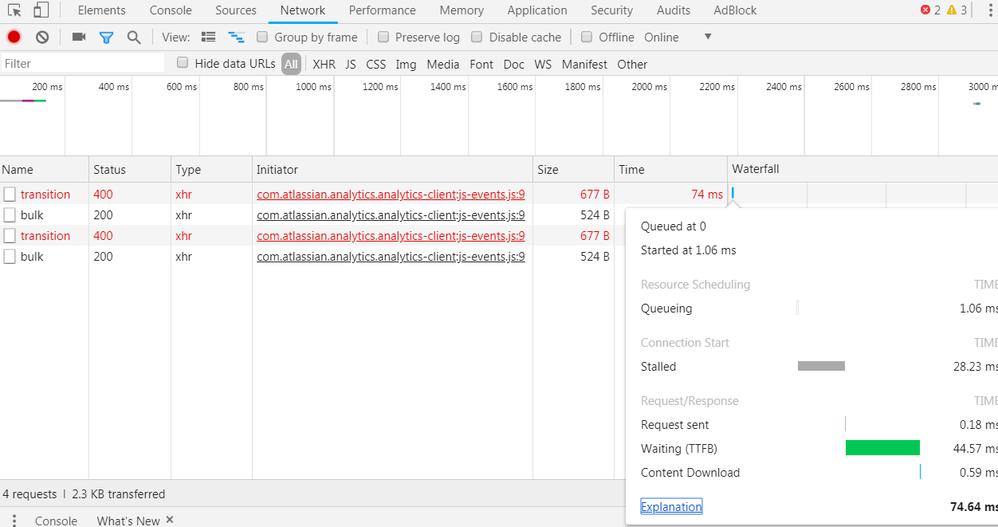Filter requests by Font
The height and width of the screenshot is (527, 998).
(x=481, y=64)
